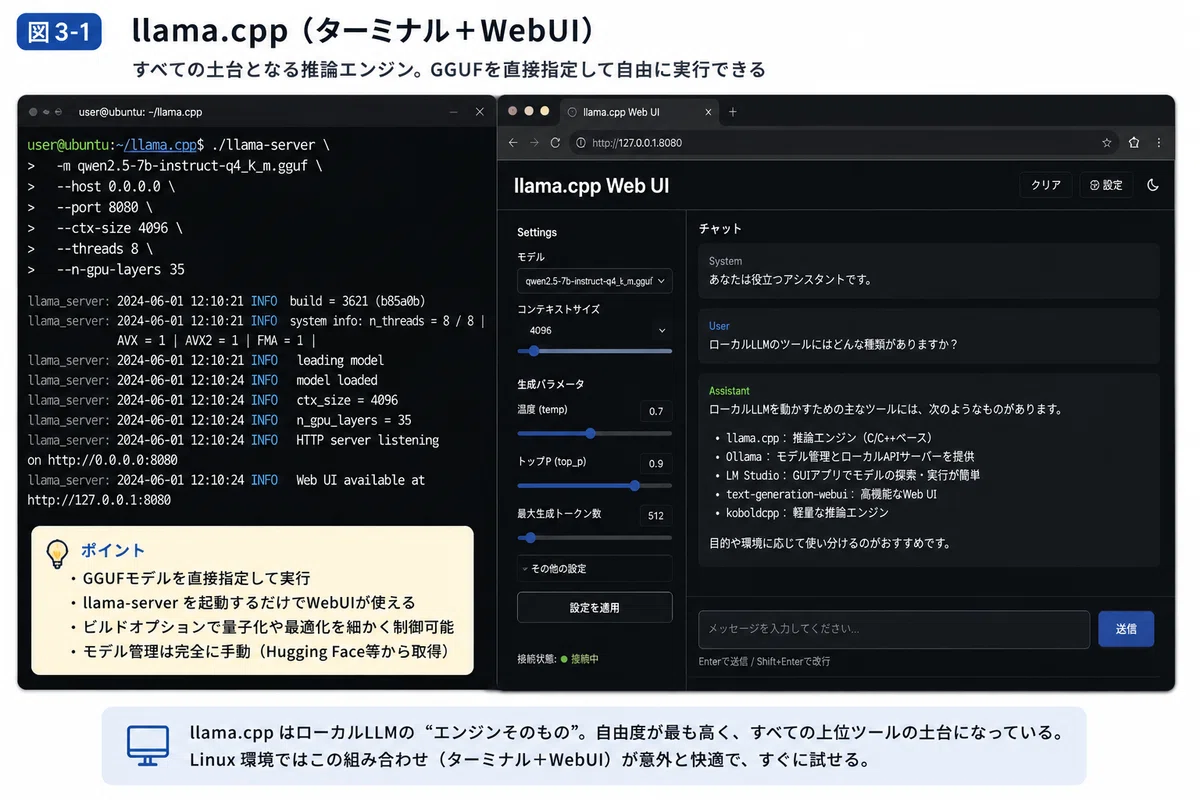Adjust the context size slider

click(x=595, y=351)
